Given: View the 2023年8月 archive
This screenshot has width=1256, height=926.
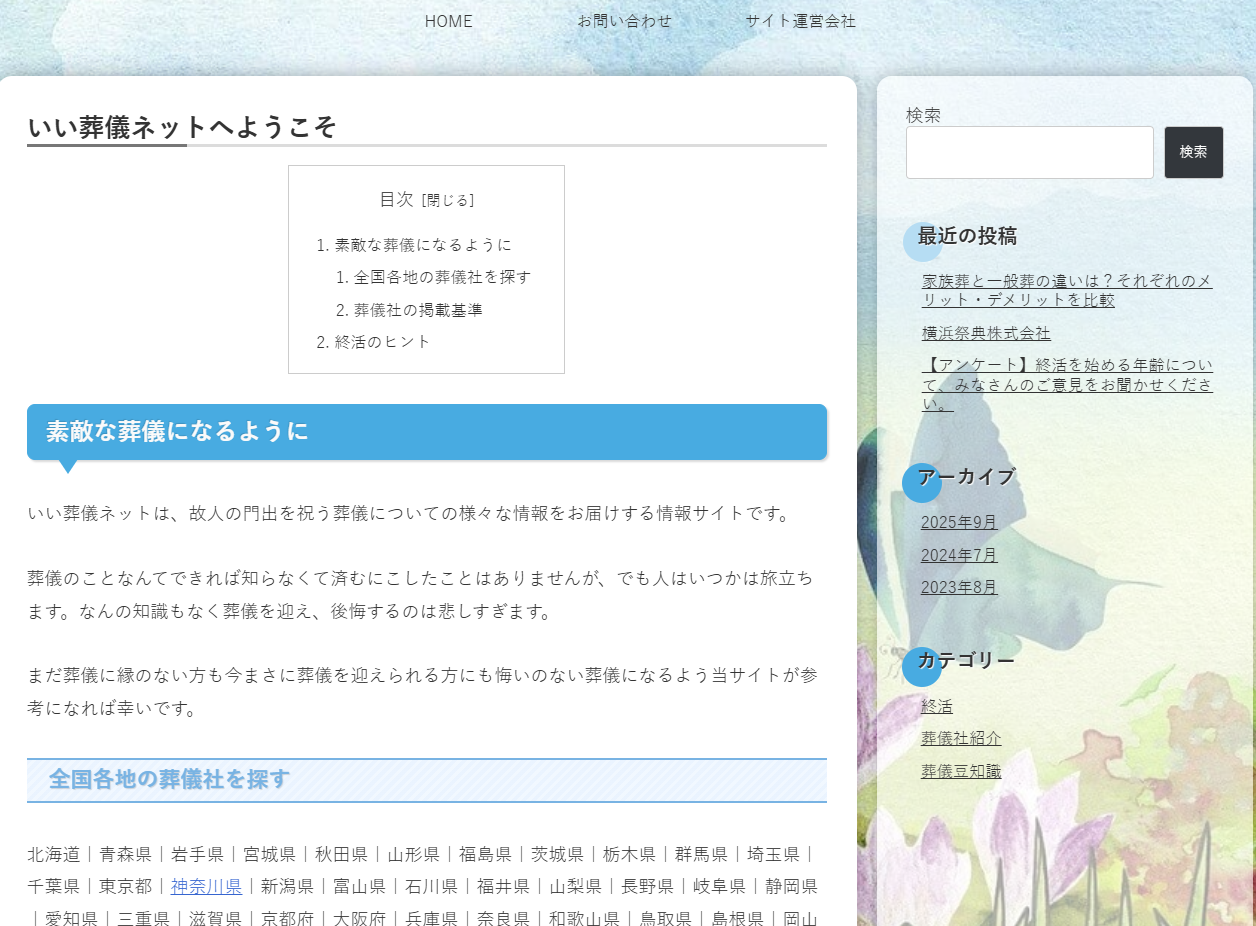Looking at the screenshot, I should click(959, 587).
